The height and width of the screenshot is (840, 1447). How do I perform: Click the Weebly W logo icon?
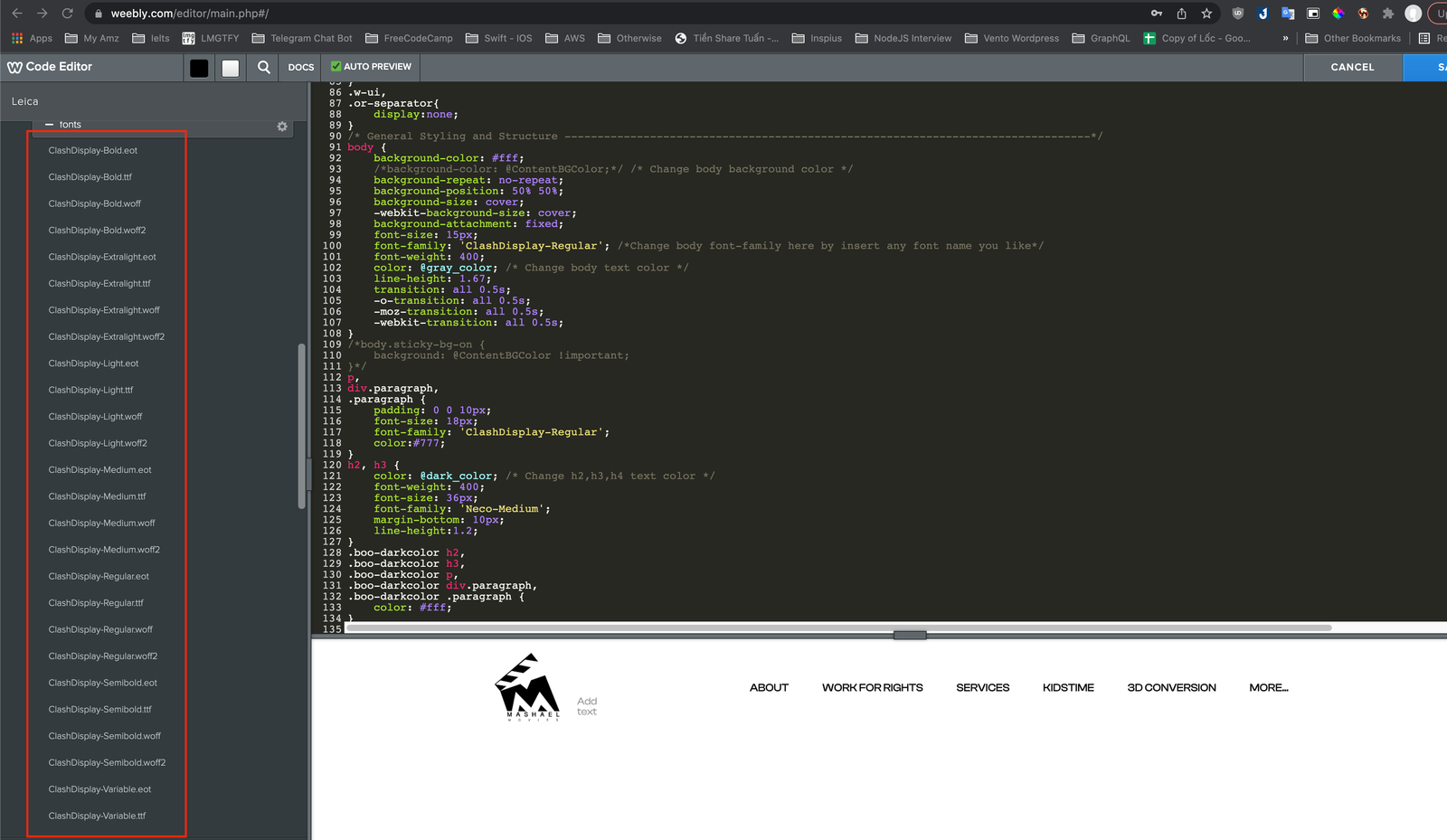(x=15, y=67)
